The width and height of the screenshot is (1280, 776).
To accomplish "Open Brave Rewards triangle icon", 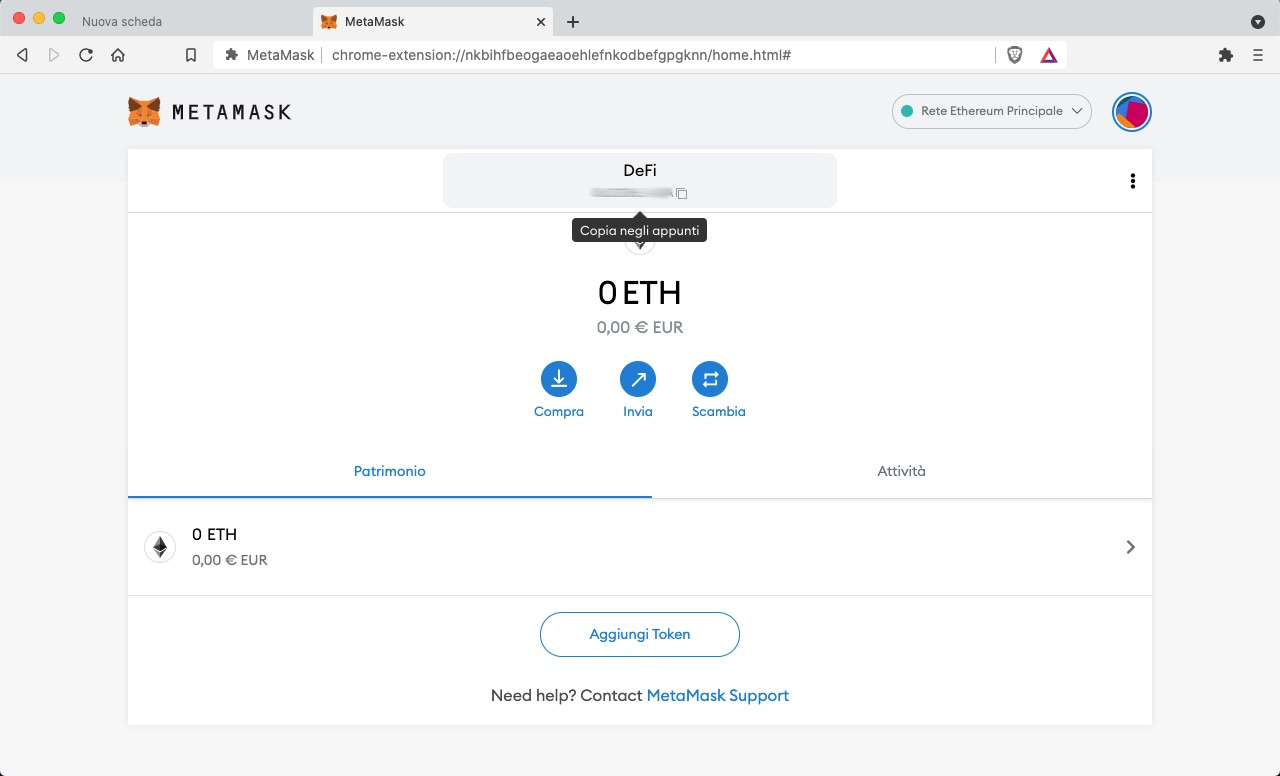I will point(1048,55).
